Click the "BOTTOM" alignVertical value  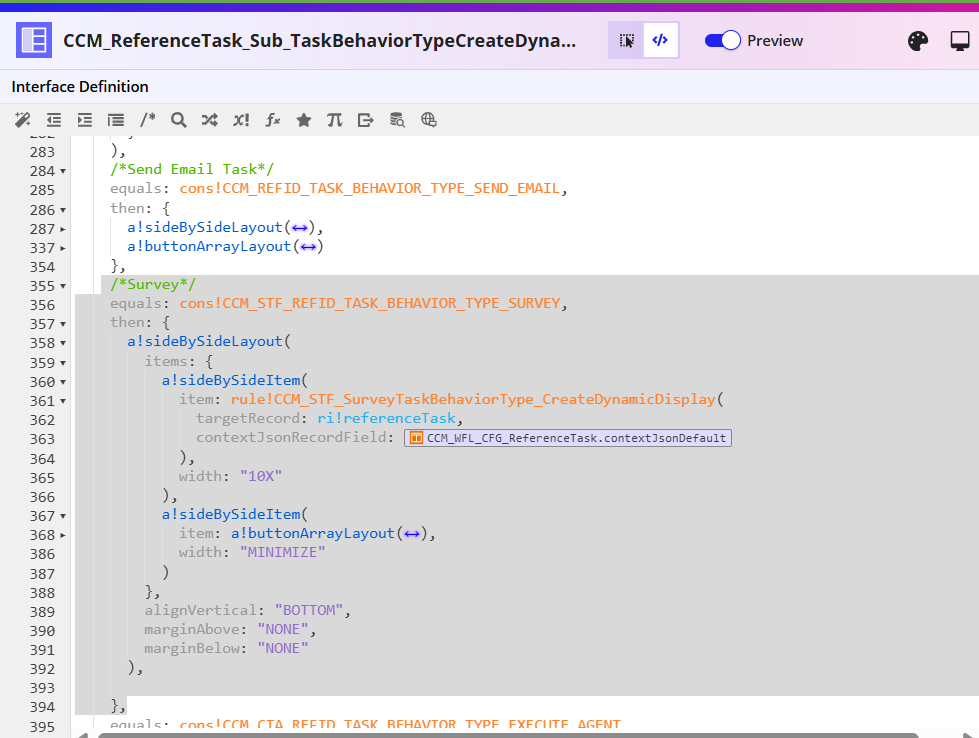(309, 610)
